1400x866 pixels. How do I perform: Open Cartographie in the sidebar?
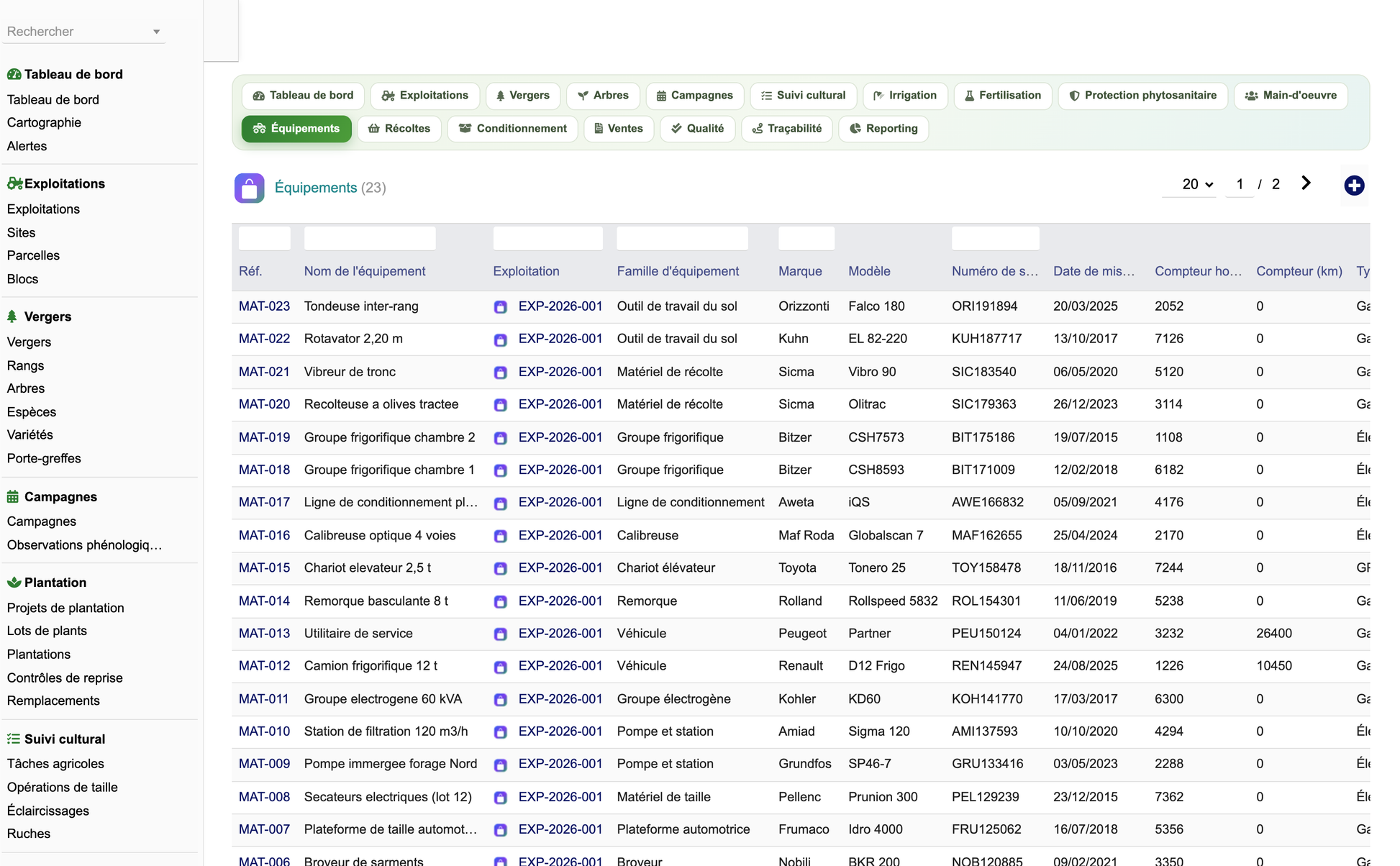click(x=44, y=123)
